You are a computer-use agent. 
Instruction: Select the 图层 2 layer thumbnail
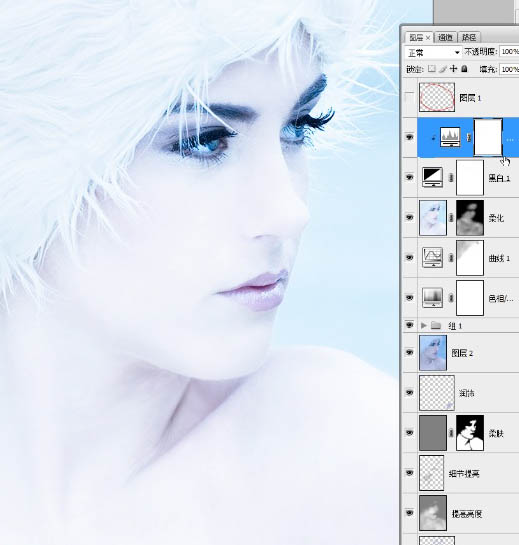pyautogui.click(x=433, y=352)
